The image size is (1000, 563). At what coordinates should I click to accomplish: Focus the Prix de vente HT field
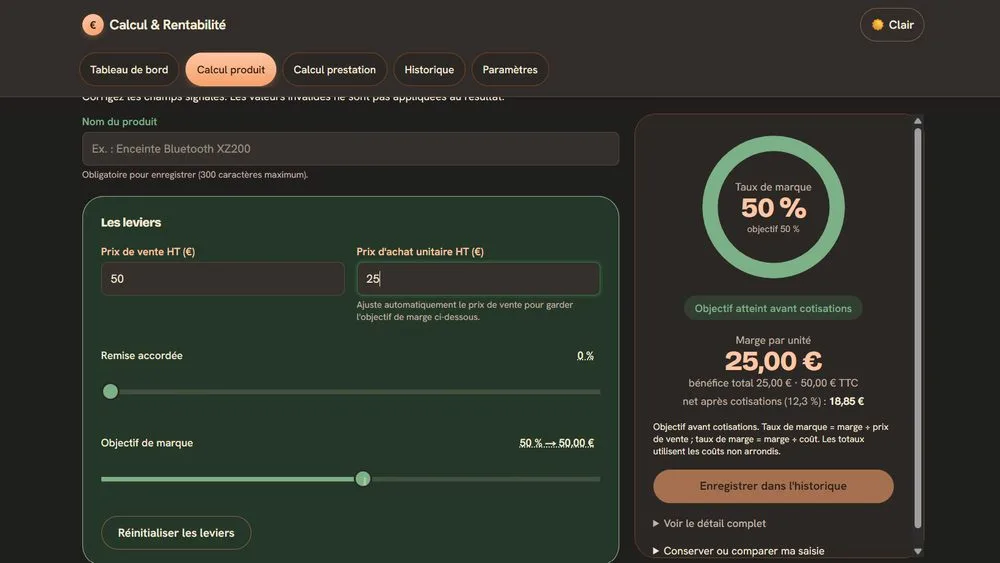pyautogui.click(x=223, y=279)
